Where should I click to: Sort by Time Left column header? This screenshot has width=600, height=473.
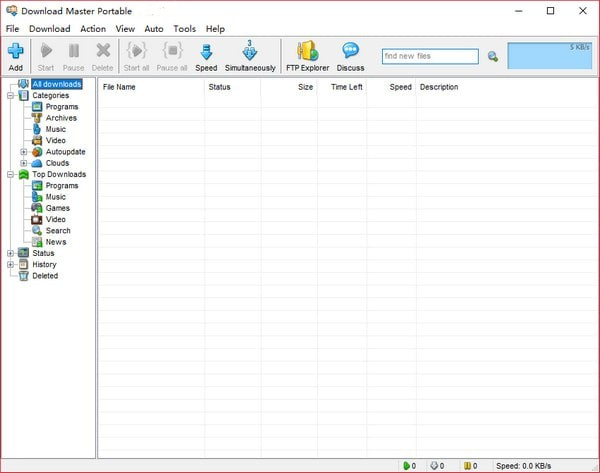coord(342,87)
